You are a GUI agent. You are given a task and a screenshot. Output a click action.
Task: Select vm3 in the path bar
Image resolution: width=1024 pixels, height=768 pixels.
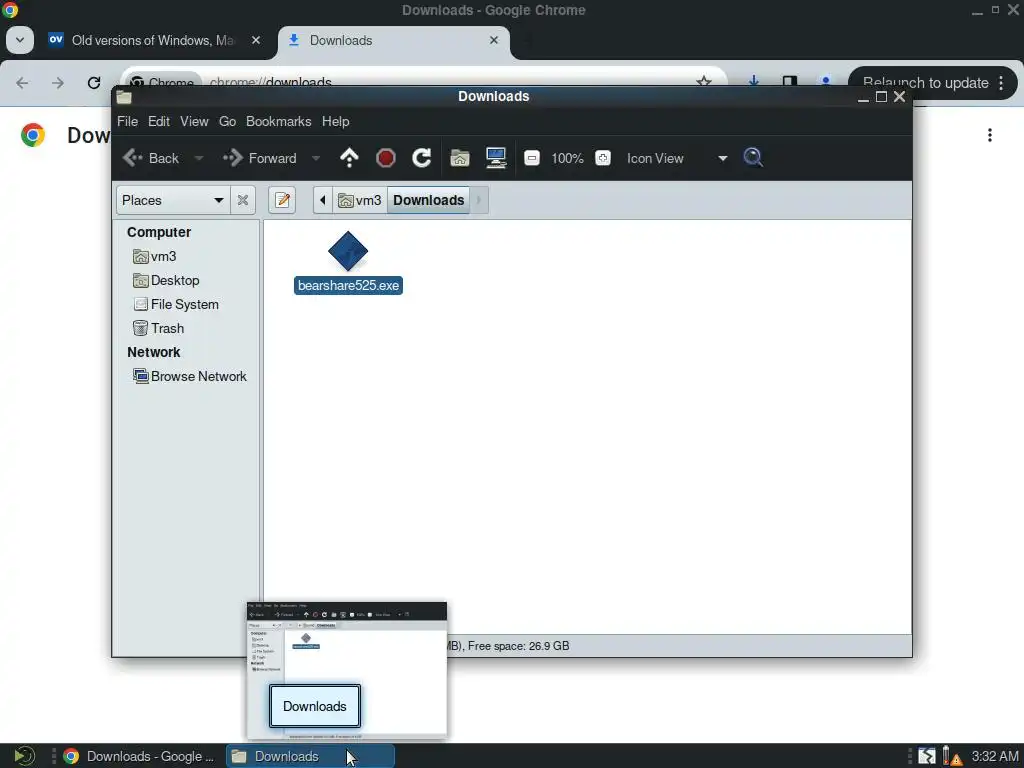(x=360, y=200)
